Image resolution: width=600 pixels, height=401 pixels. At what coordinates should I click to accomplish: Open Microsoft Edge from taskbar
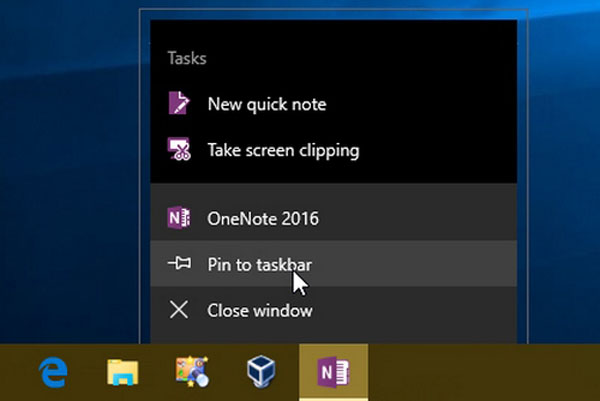coord(53,372)
